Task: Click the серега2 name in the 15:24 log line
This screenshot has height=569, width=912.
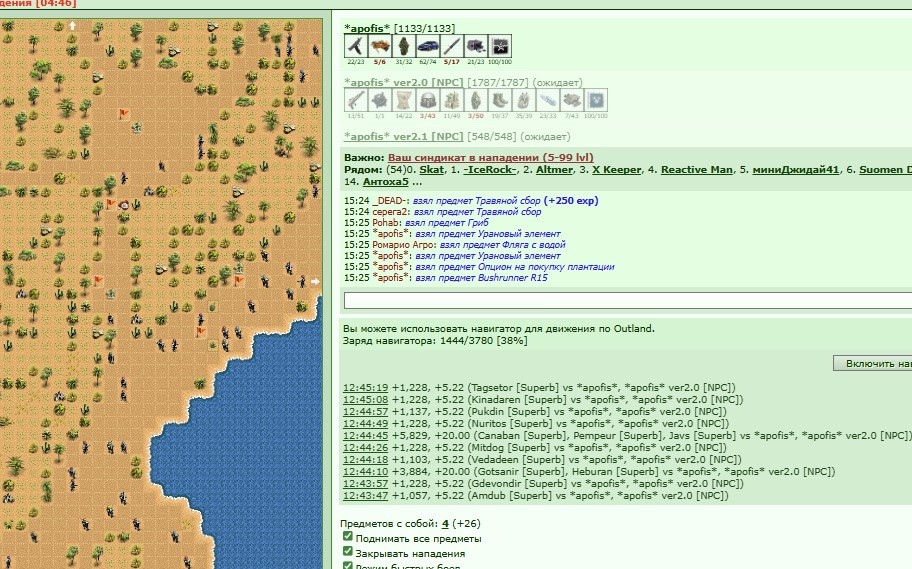Action: pyautogui.click(x=390, y=212)
